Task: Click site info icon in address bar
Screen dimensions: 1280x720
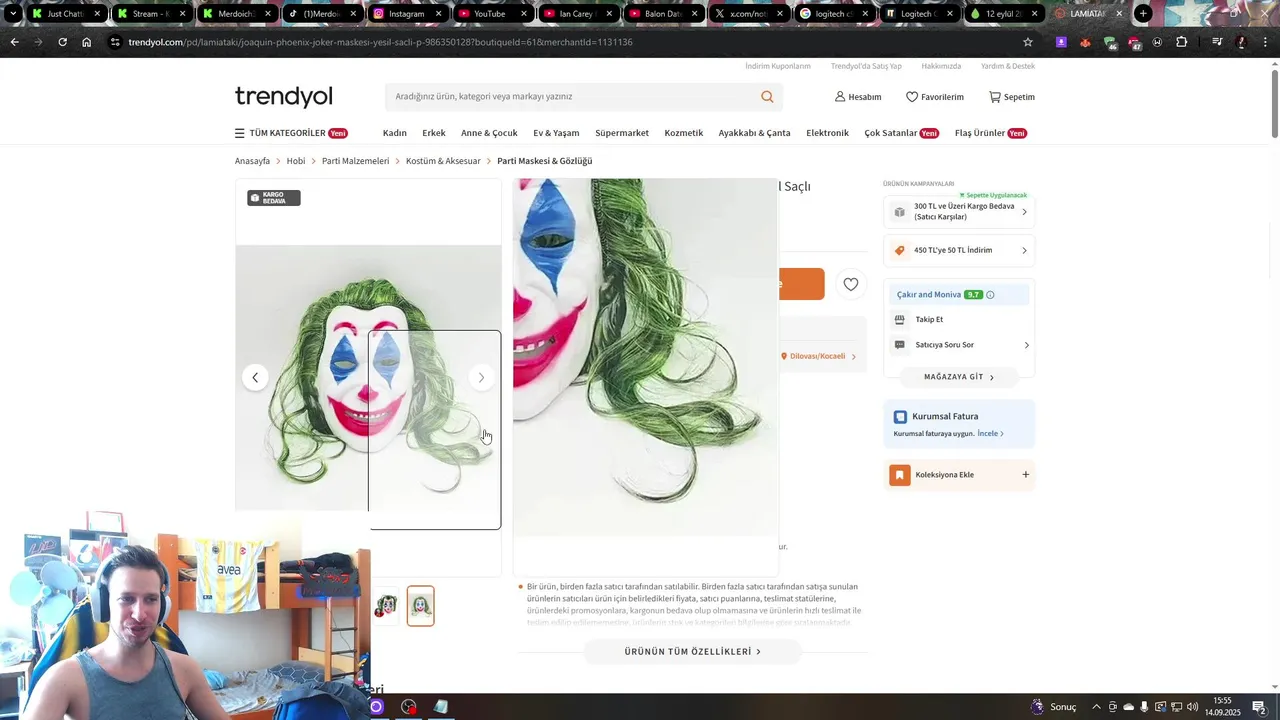Action: click(x=115, y=42)
